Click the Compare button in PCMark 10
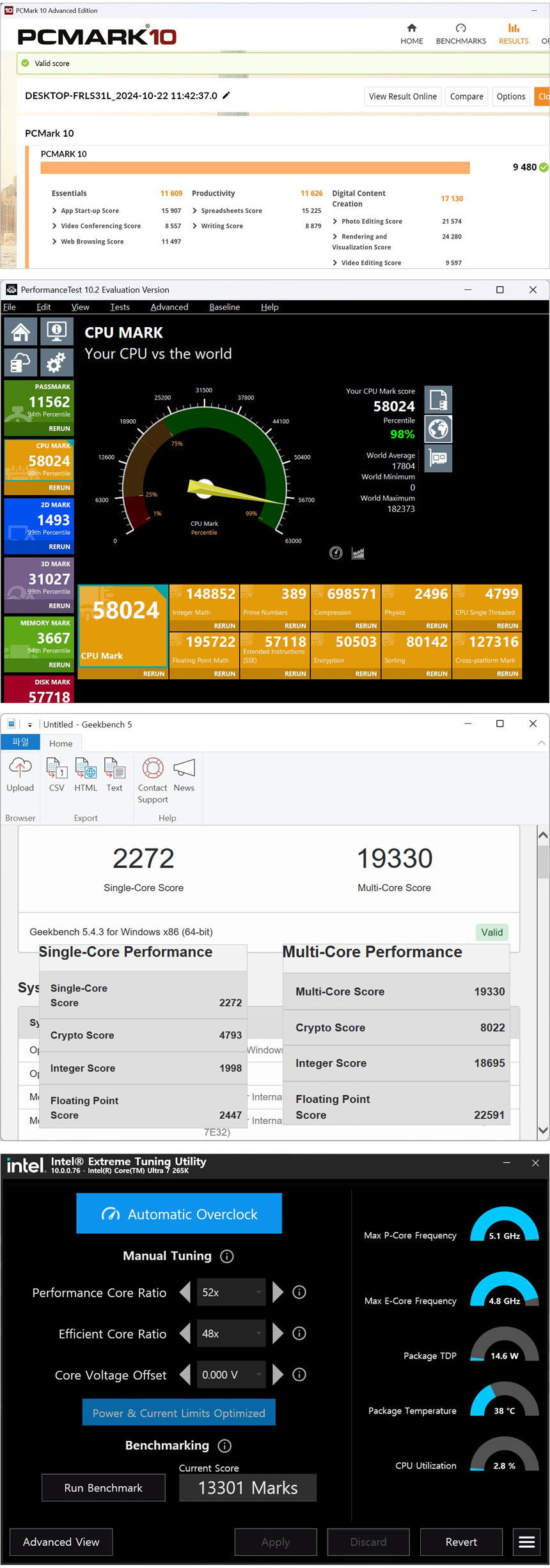 tap(467, 96)
